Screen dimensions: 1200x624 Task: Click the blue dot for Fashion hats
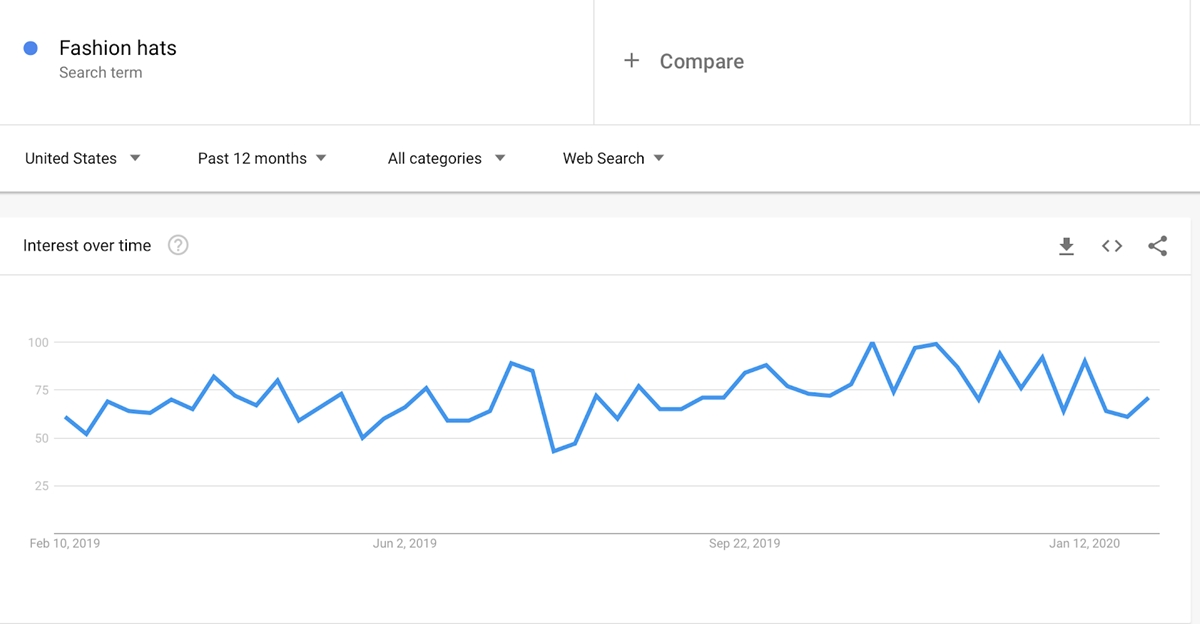[30, 48]
